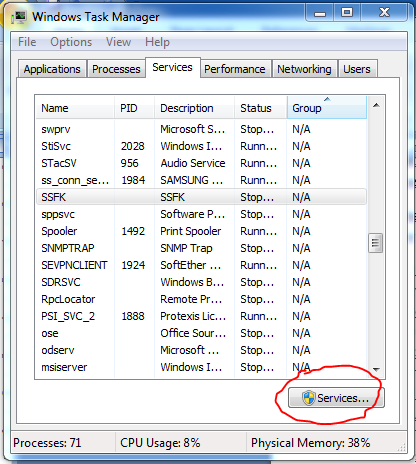This screenshot has height=464, width=416.
Task: Click the Services... button
Action: (336, 398)
